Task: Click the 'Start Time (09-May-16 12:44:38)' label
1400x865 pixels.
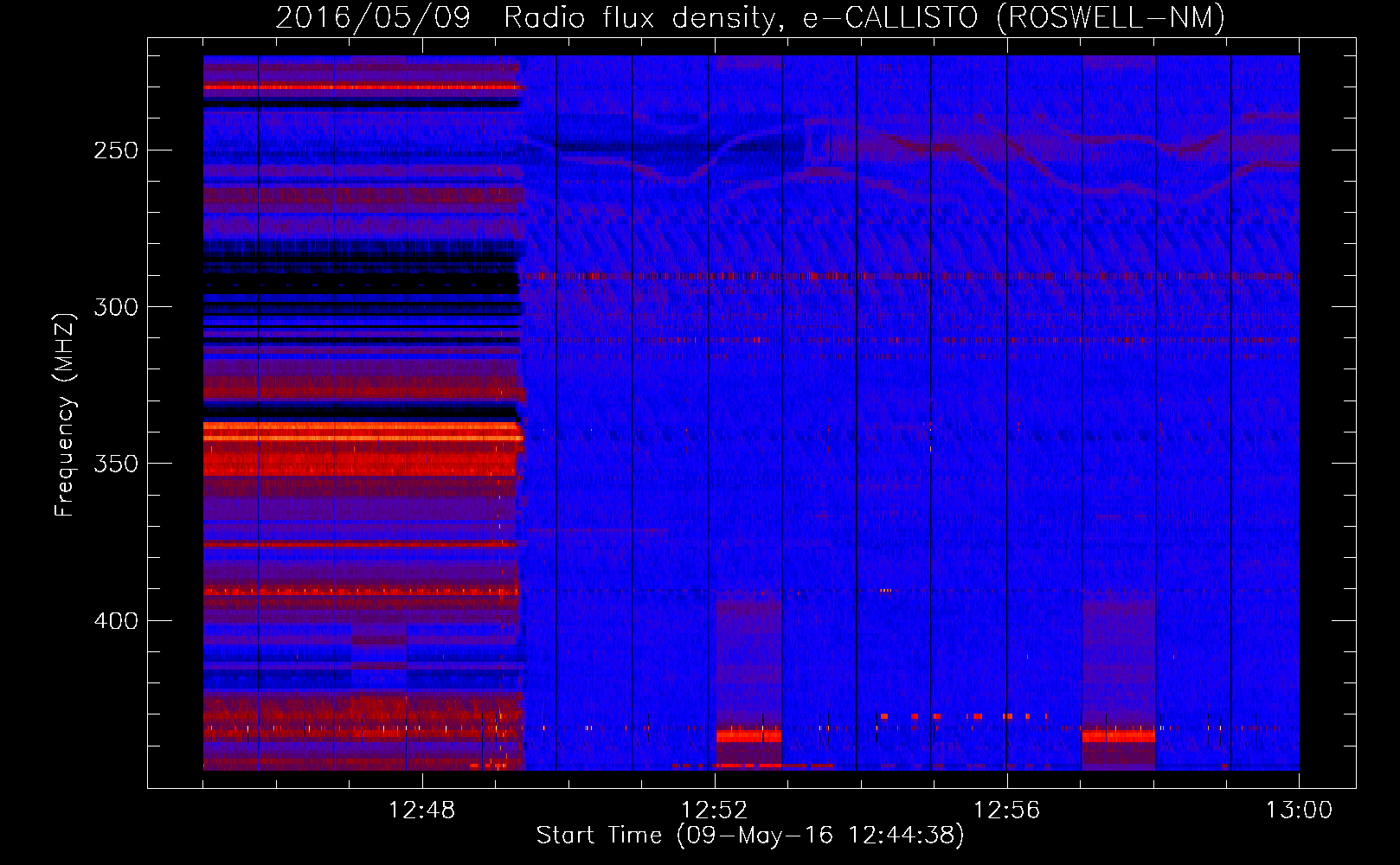Action: (750, 836)
